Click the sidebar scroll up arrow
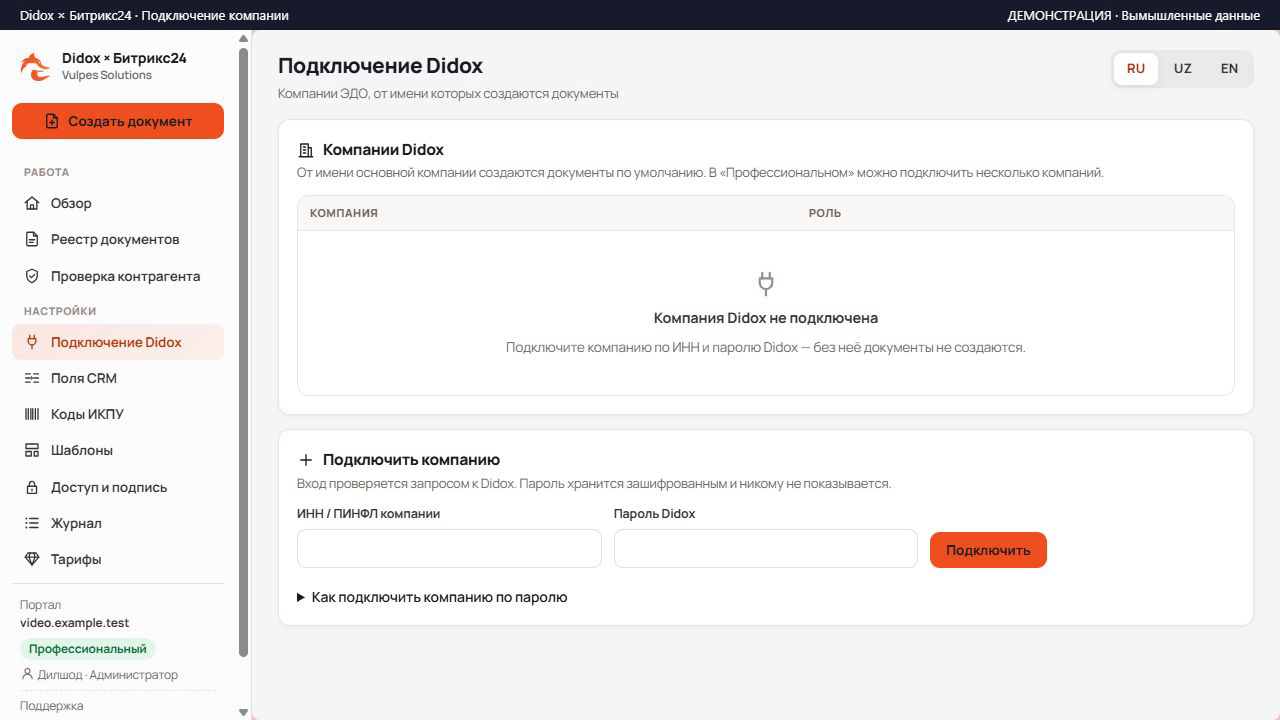The image size is (1280, 720). [243, 39]
